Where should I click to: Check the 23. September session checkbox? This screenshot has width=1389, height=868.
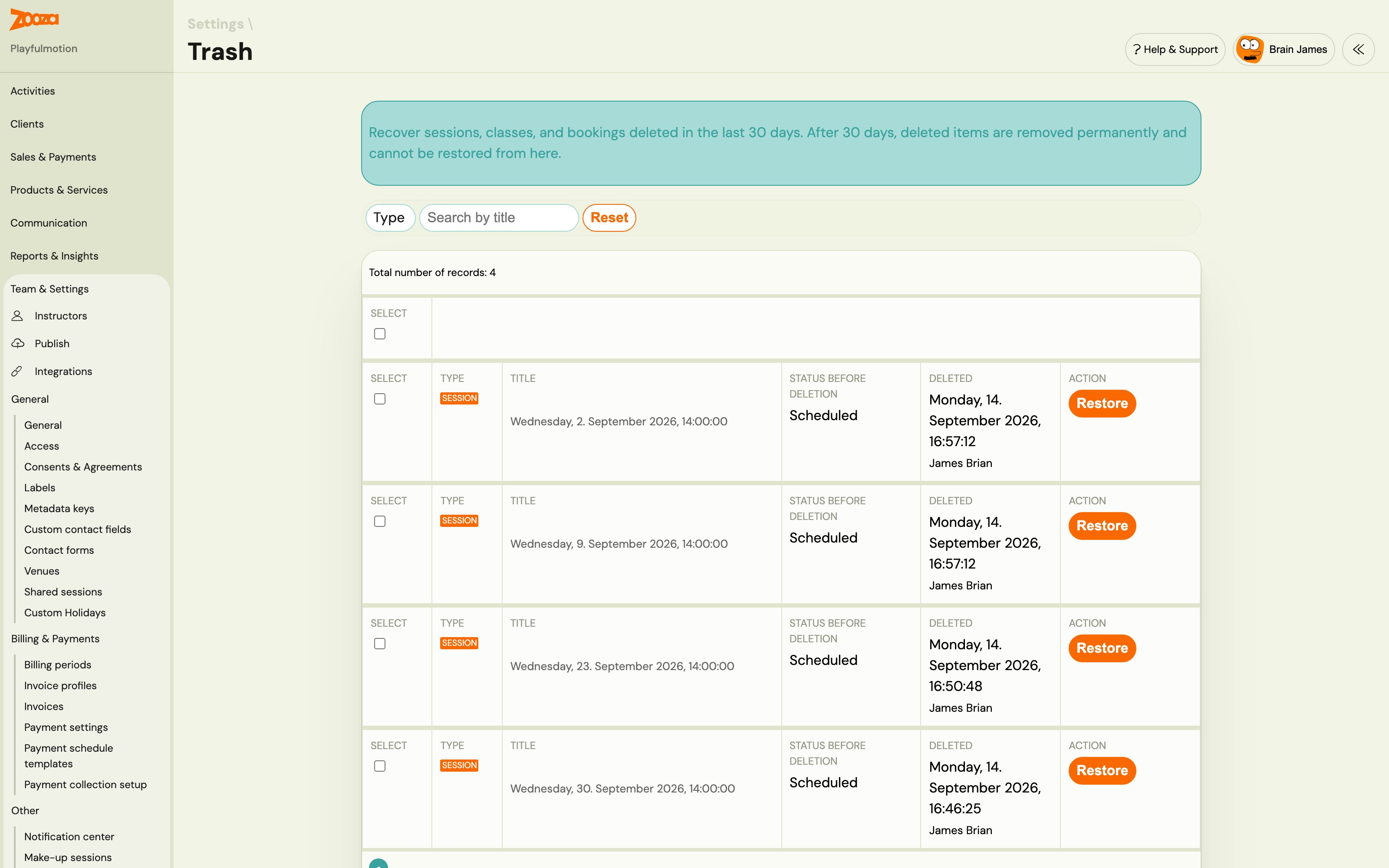point(379,644)
